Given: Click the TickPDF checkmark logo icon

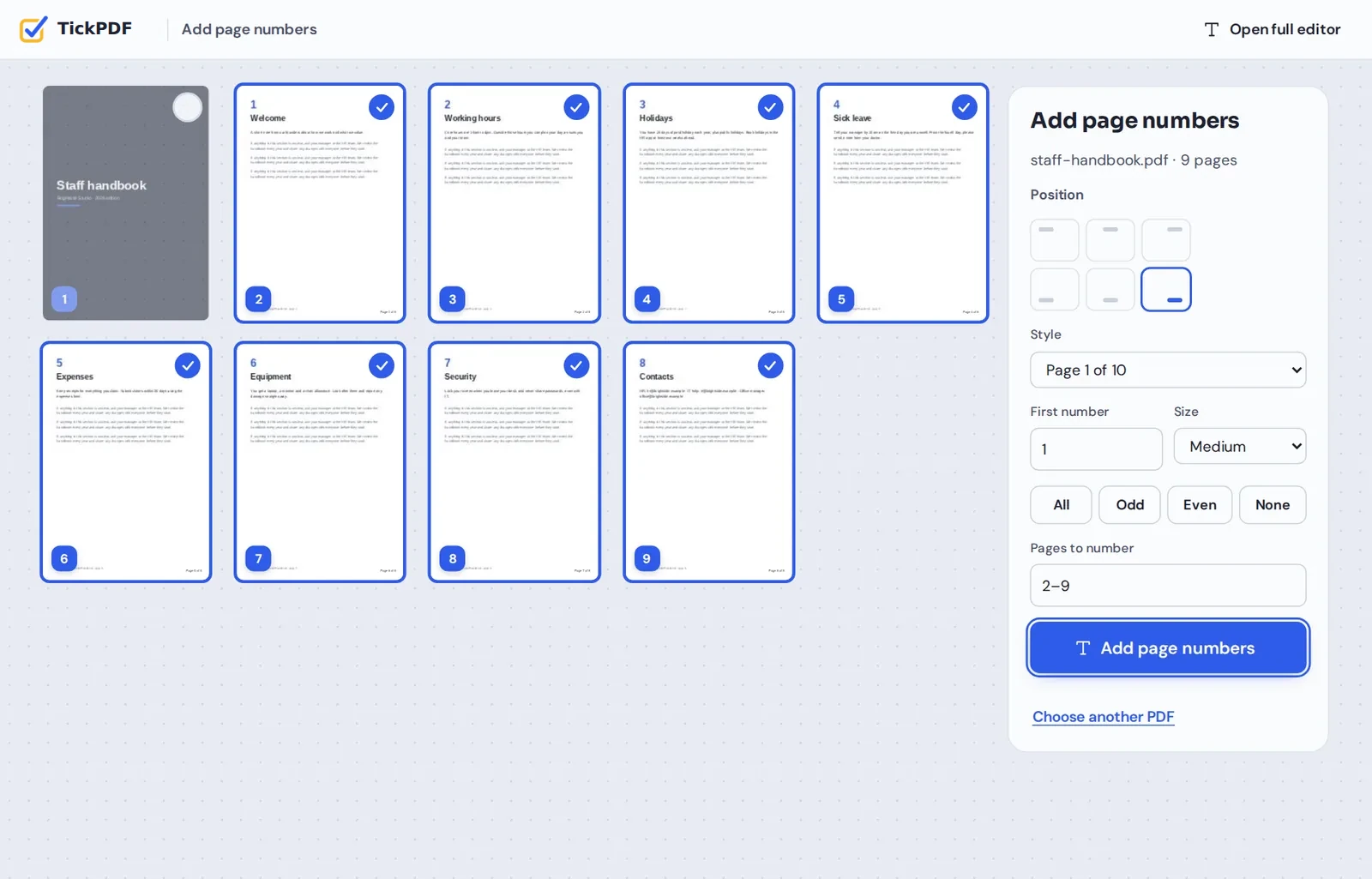Looking at the screenshot, I should click(33, 29).
